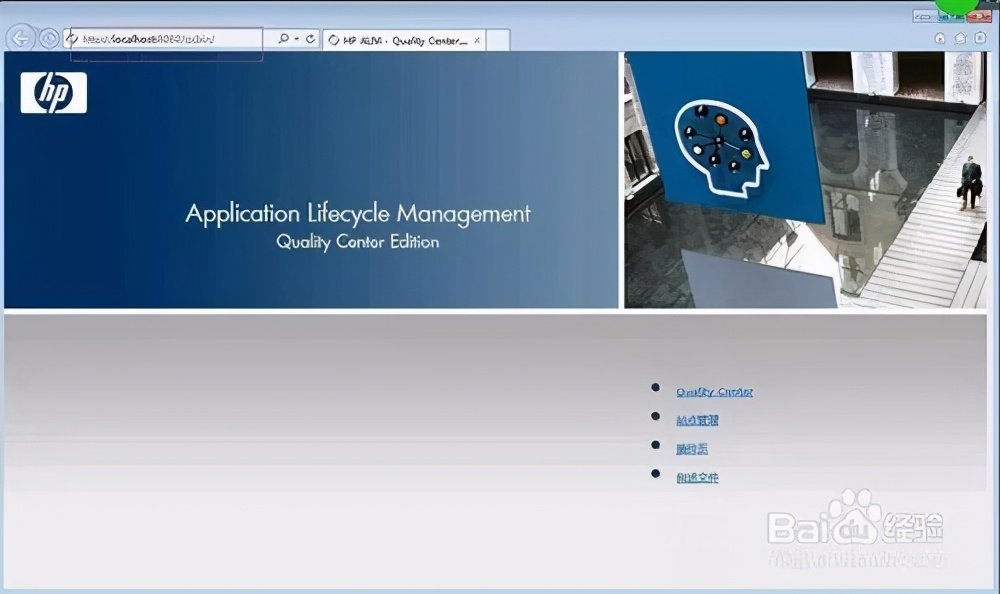Click the HP logo on the banner
The image size is (1000, 594).
(x=54, y=93)
